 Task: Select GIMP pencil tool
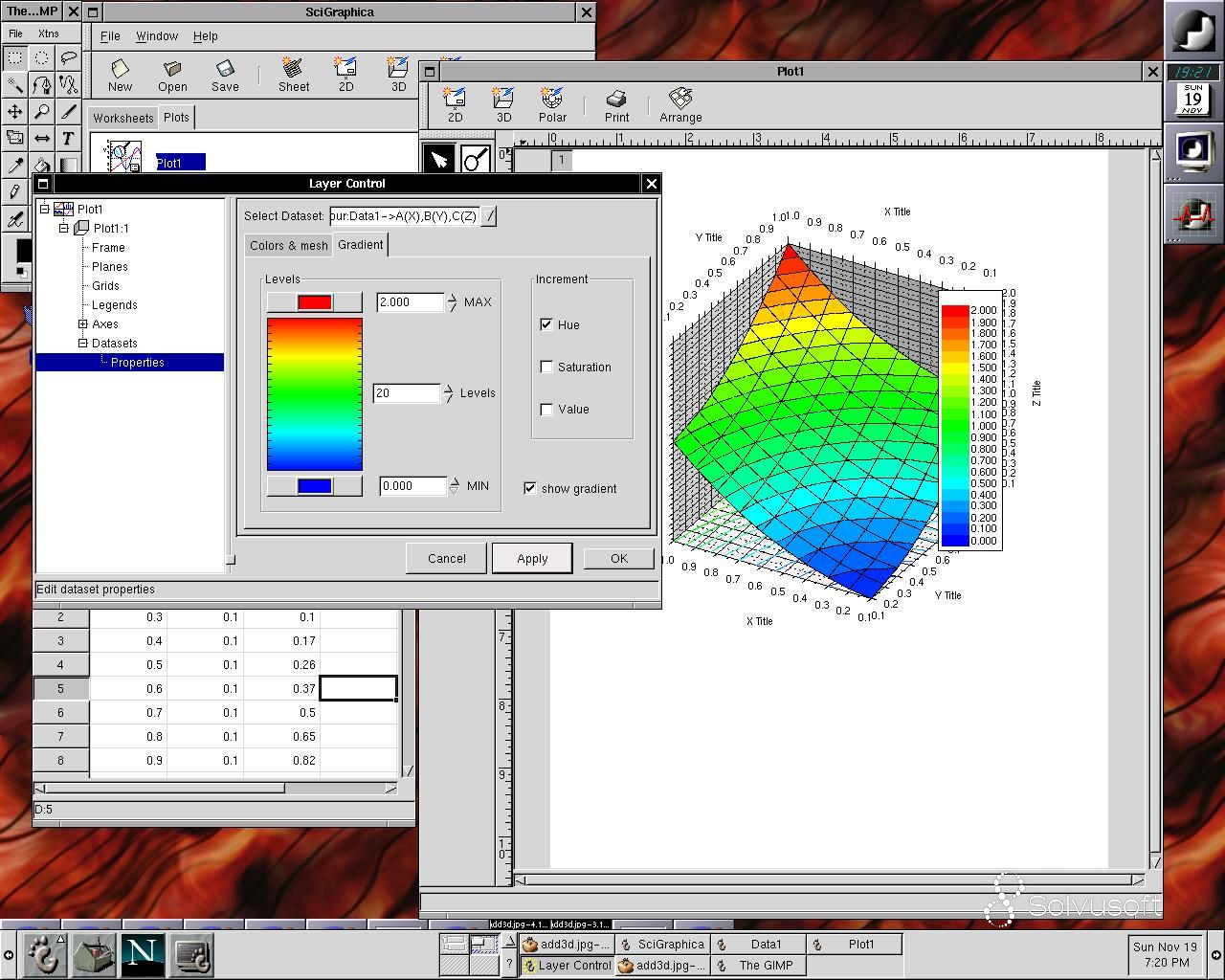14,191
